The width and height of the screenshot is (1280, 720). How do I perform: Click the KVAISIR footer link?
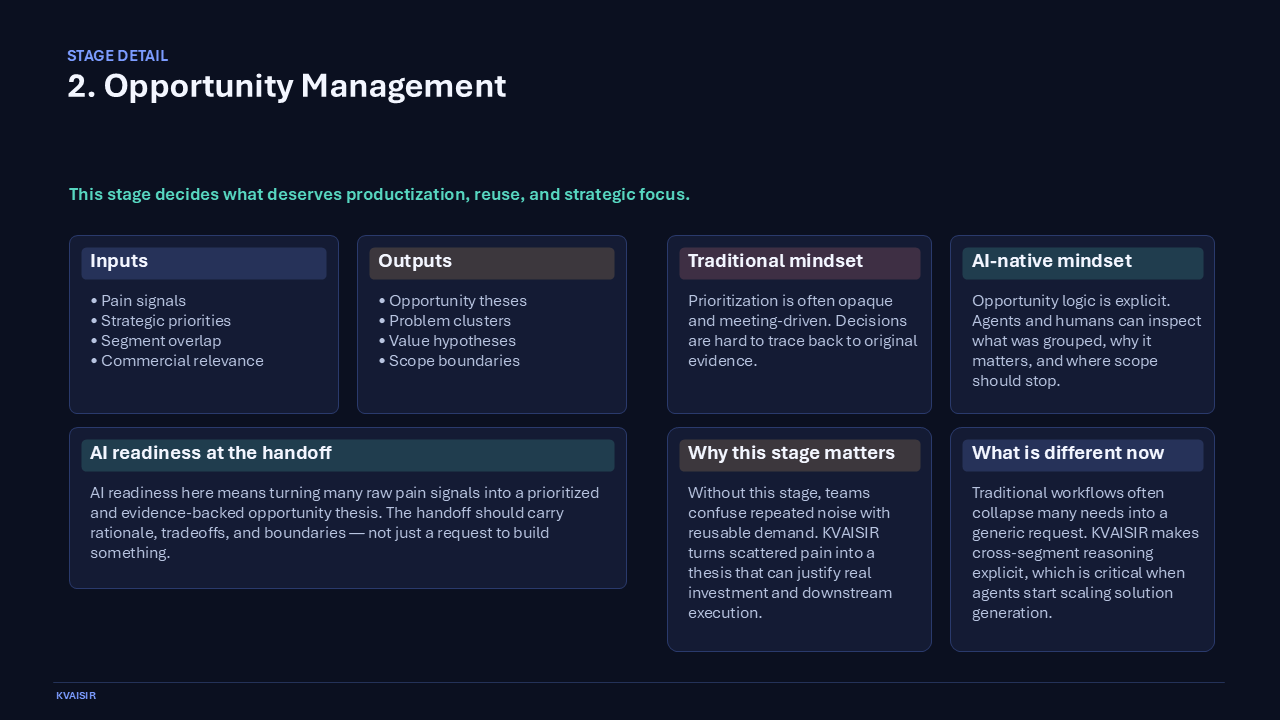(x=76, y=695)
